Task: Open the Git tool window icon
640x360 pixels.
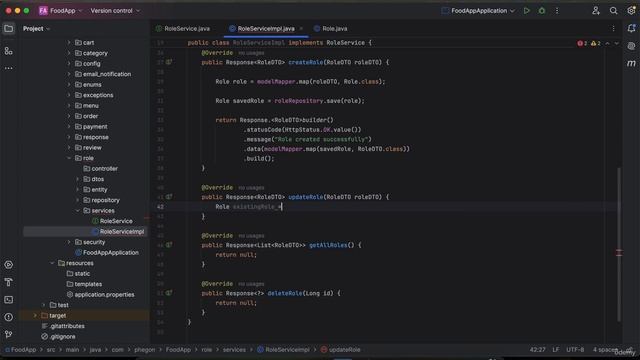Action: click(9, 334)
